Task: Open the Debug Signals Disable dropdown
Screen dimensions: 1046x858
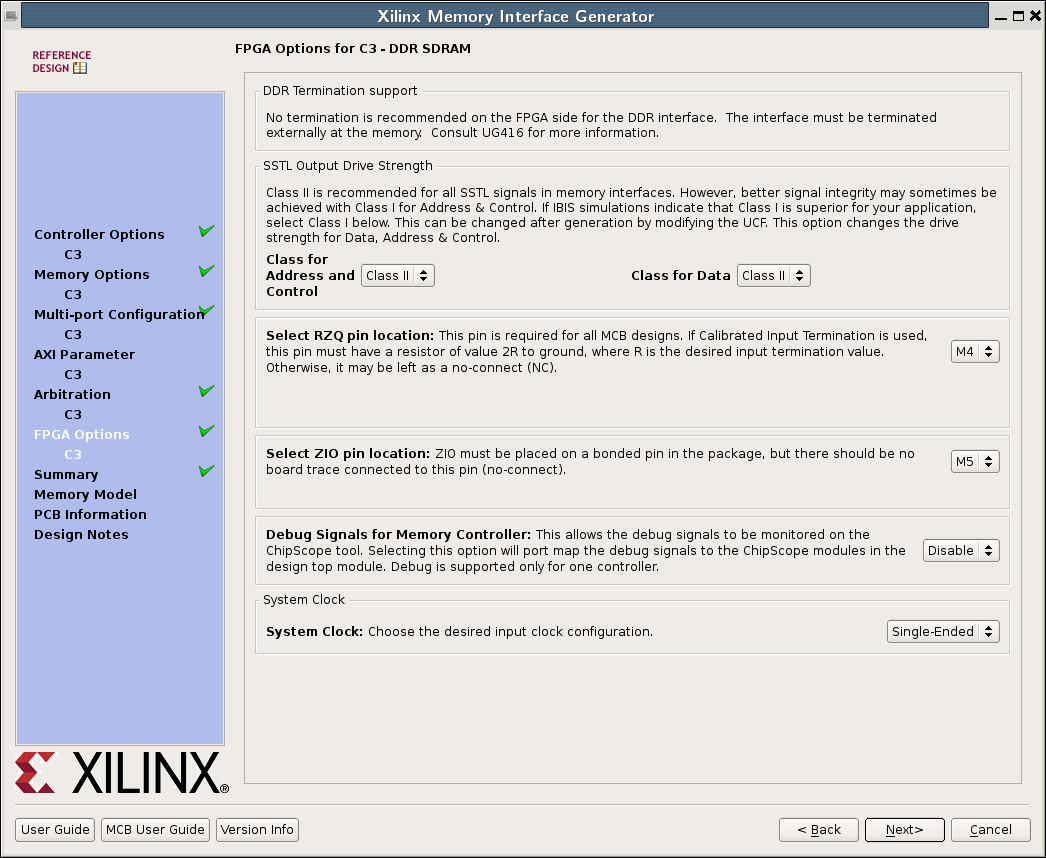Action: (x=960, y=551)
